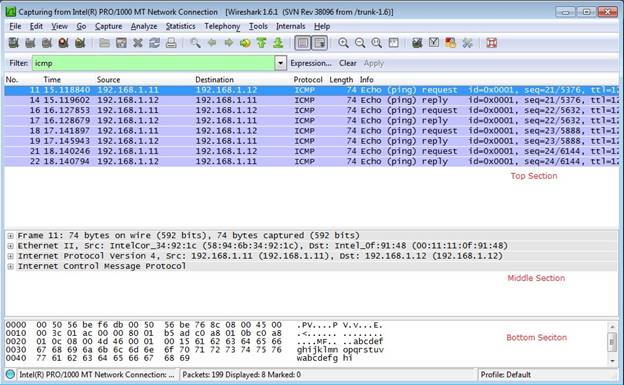The height and width of the screenshot is (385, 624).
Task: Jump to the first packet icon
Action: click(x=261, y=43)
